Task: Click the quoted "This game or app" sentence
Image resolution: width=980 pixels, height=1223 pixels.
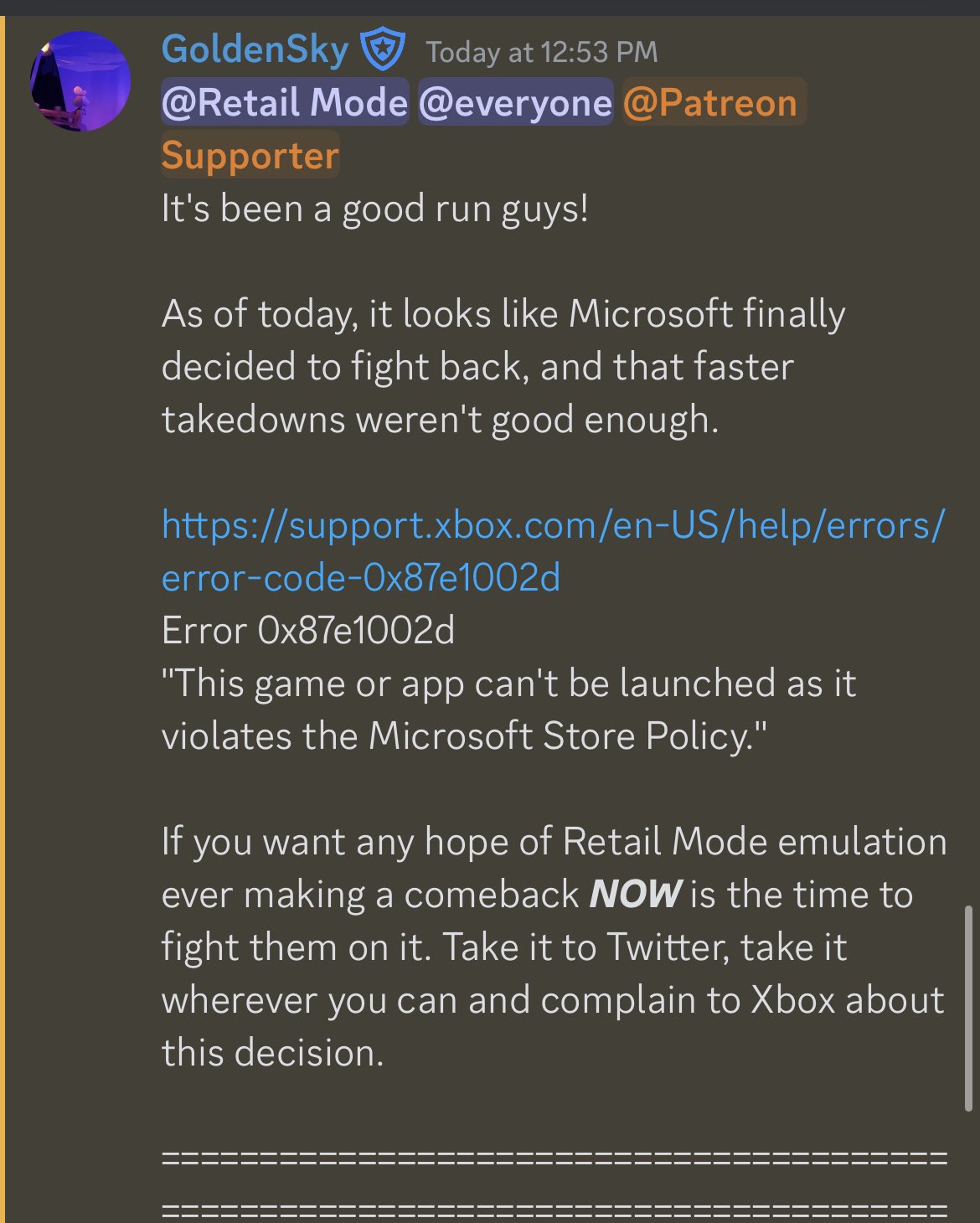Action: tap(508, 684)
